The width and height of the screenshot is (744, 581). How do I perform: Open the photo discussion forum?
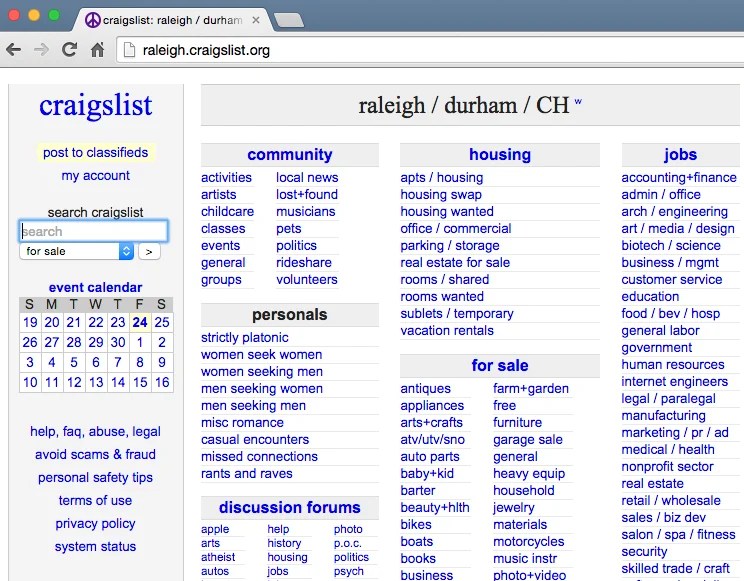click(348, 529)
